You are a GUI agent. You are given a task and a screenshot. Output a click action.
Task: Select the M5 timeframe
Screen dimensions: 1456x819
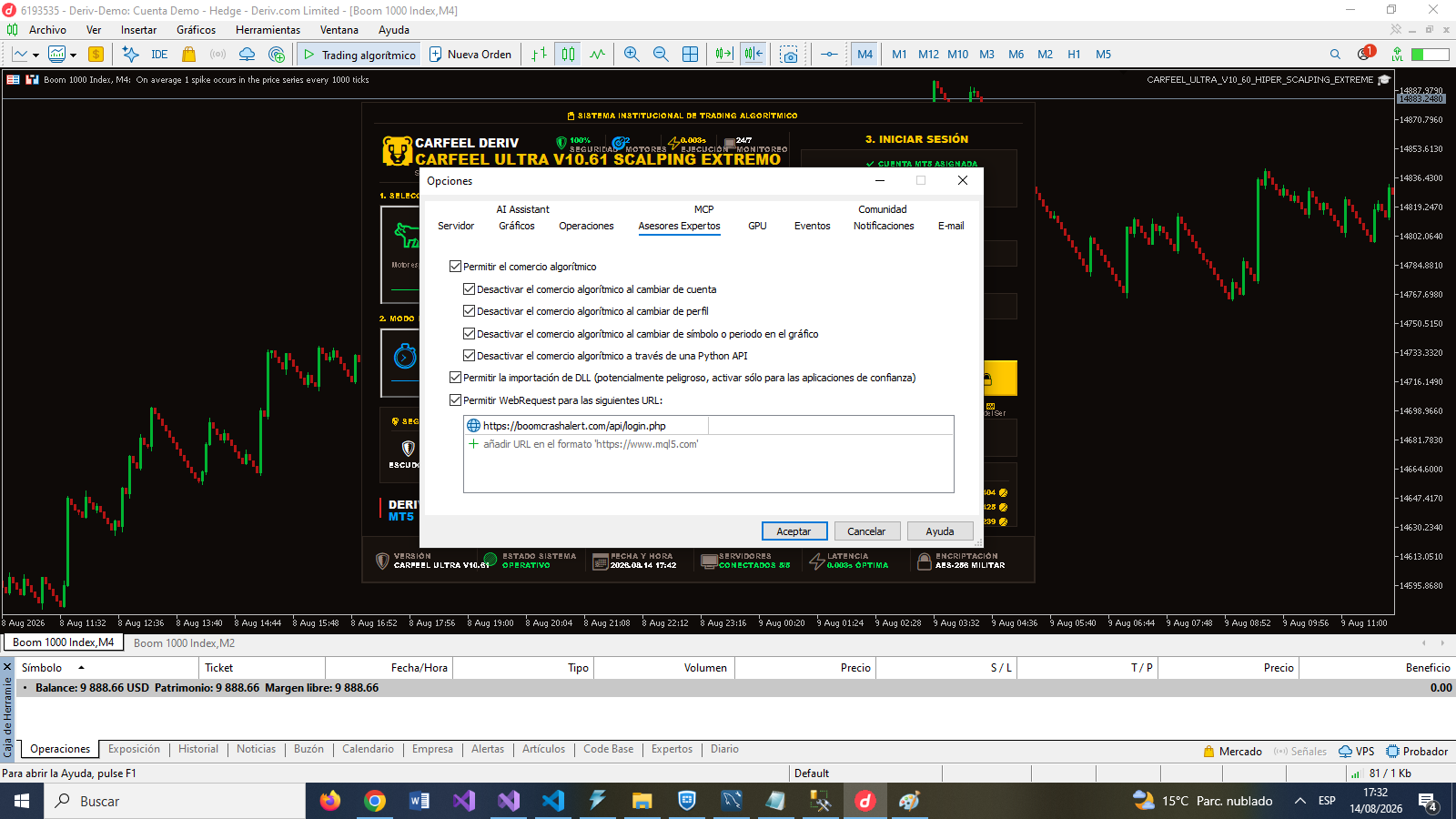[1103, 55]
